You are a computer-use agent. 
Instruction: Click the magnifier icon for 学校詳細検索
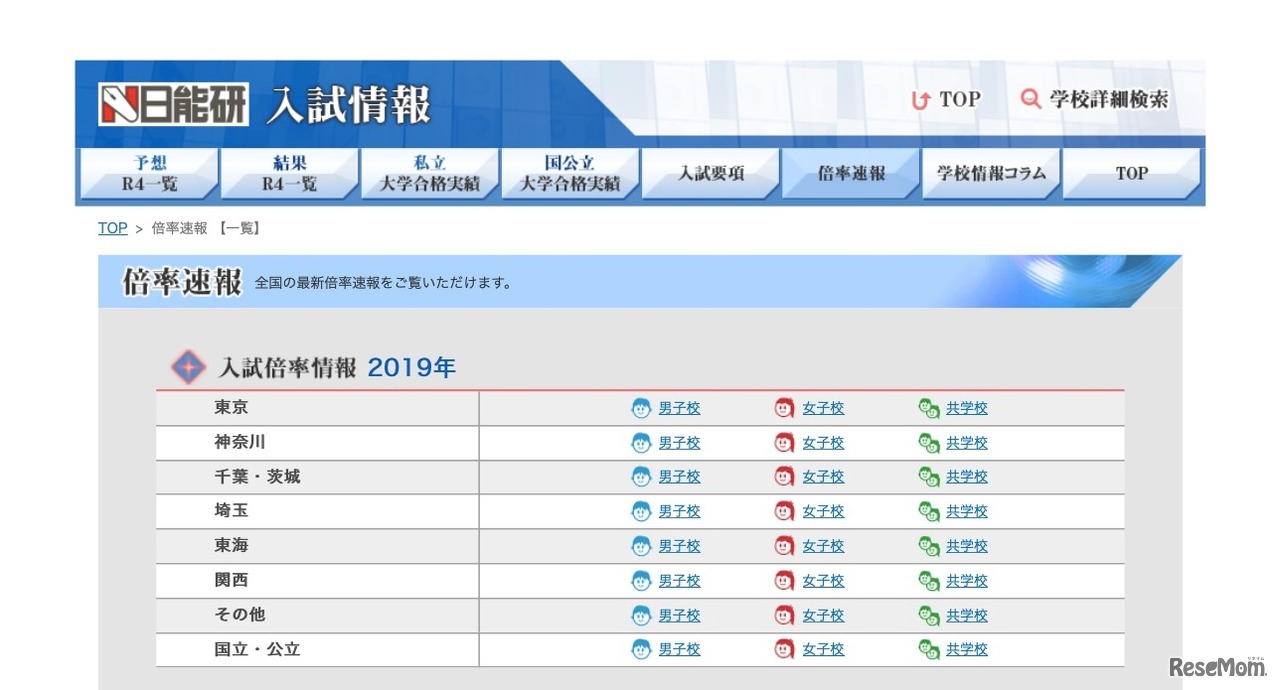pos(1031,99)
